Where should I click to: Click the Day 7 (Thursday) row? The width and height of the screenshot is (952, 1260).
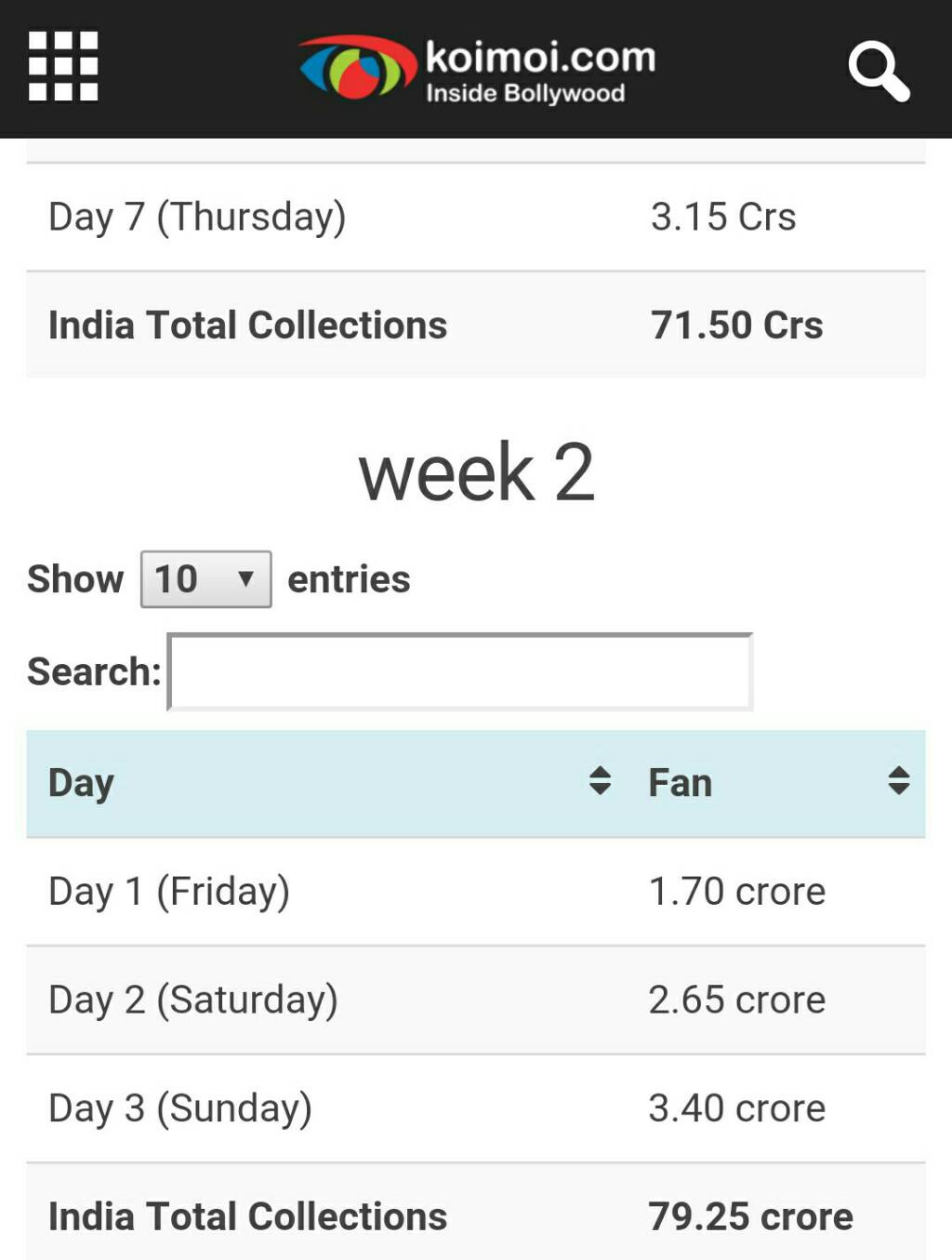(476, 218)
